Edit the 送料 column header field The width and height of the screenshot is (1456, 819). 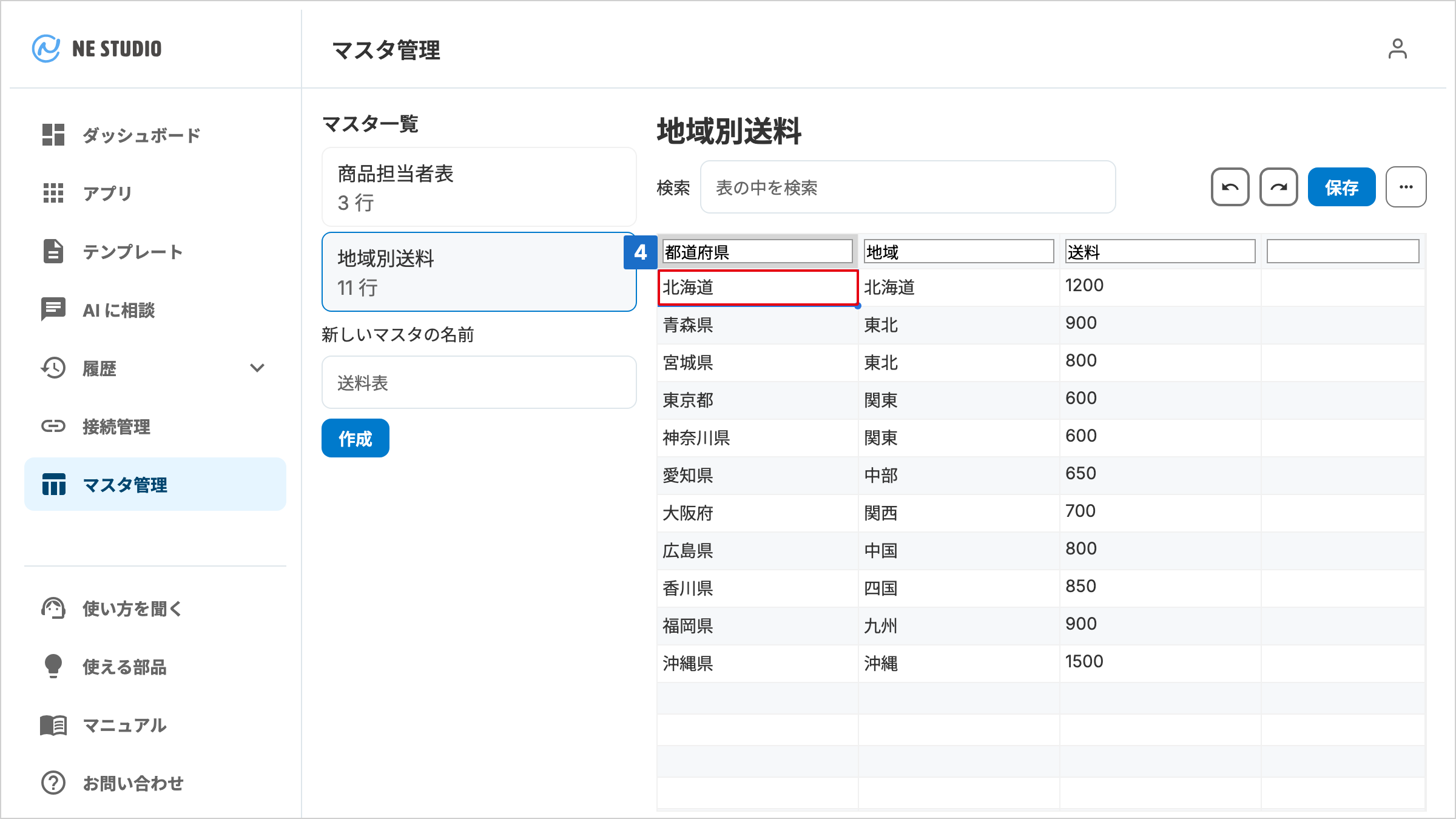(x=1160, y=251)
